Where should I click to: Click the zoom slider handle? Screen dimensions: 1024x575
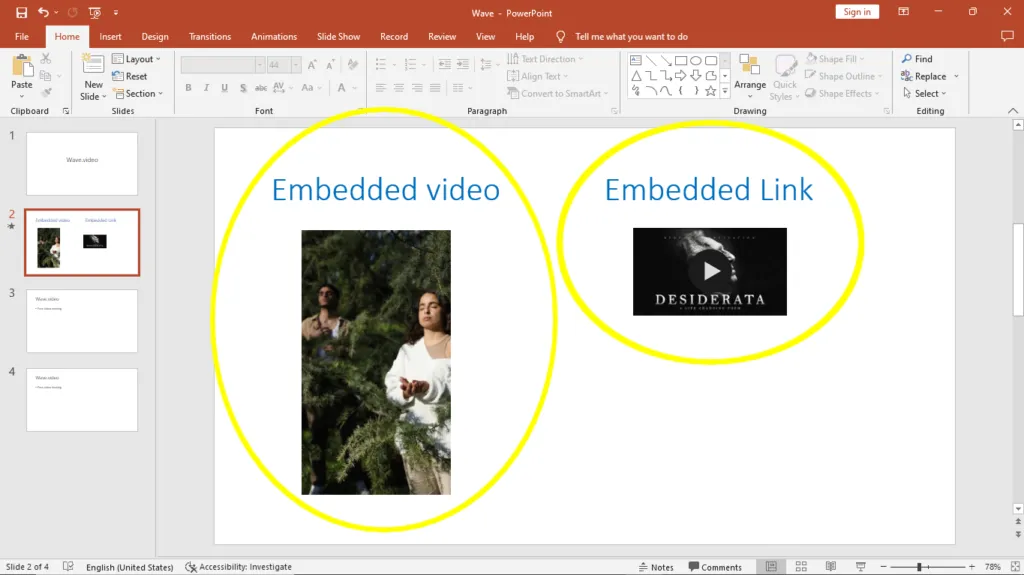tap(919, 567)
